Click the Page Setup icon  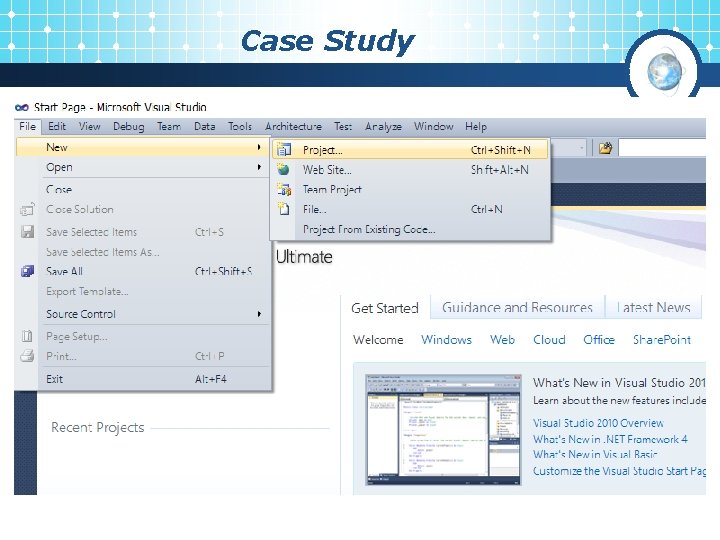click(27, 336)
